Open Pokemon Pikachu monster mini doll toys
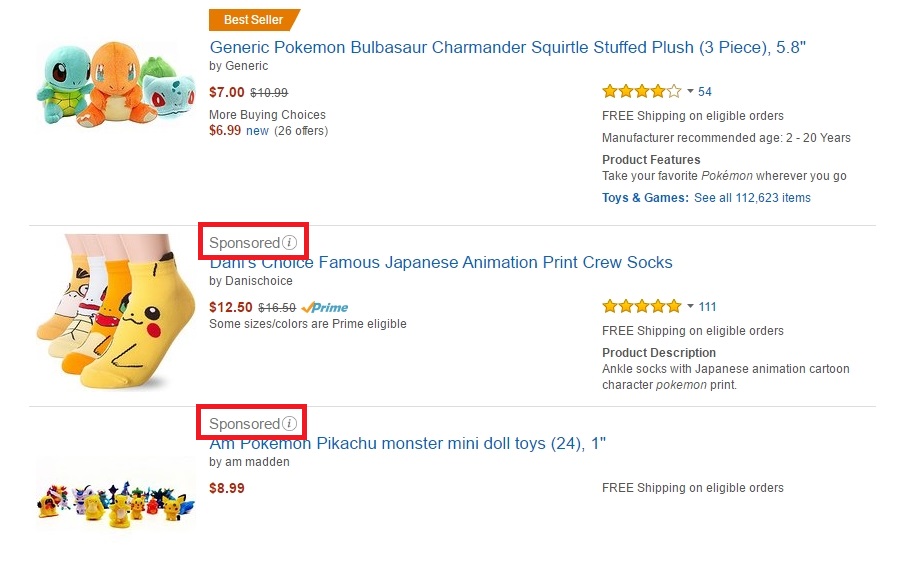The width and height of the screenshot is (904, 579). 408,444
